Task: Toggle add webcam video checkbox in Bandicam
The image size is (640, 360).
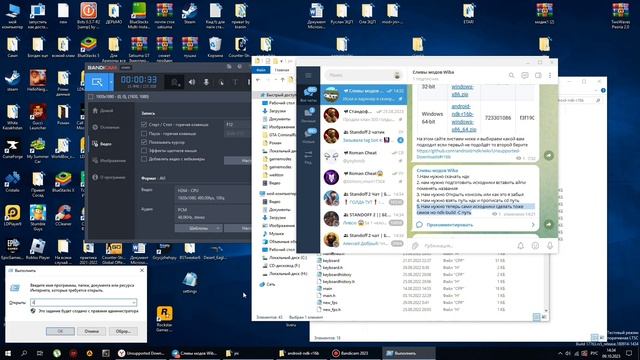Action: tap(144, 159)
